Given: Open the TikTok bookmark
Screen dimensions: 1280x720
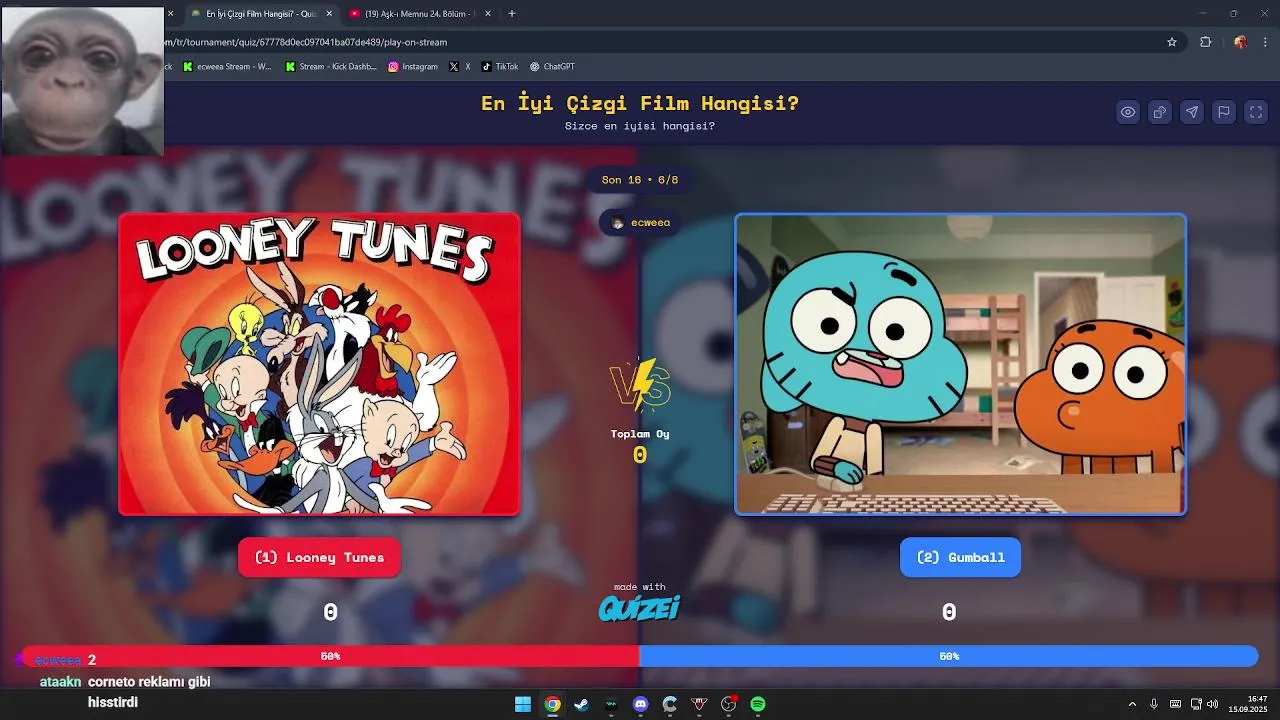Looking at the screenshot, I should pos(500,67).
